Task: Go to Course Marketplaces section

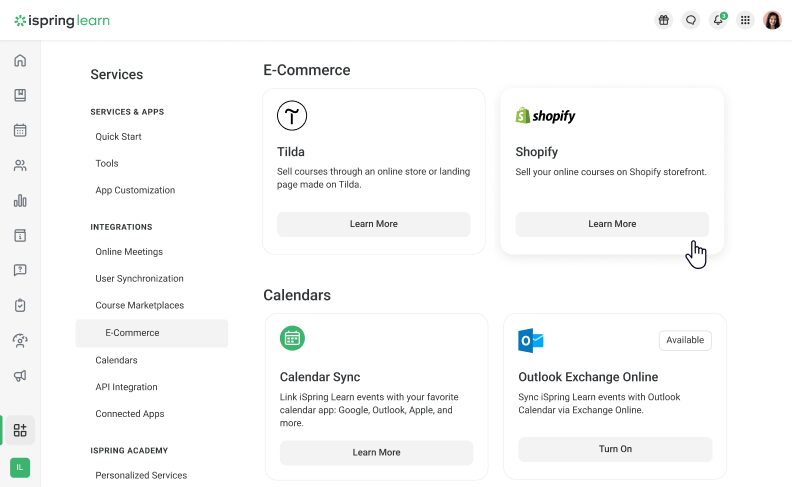Action: (139, 306)
